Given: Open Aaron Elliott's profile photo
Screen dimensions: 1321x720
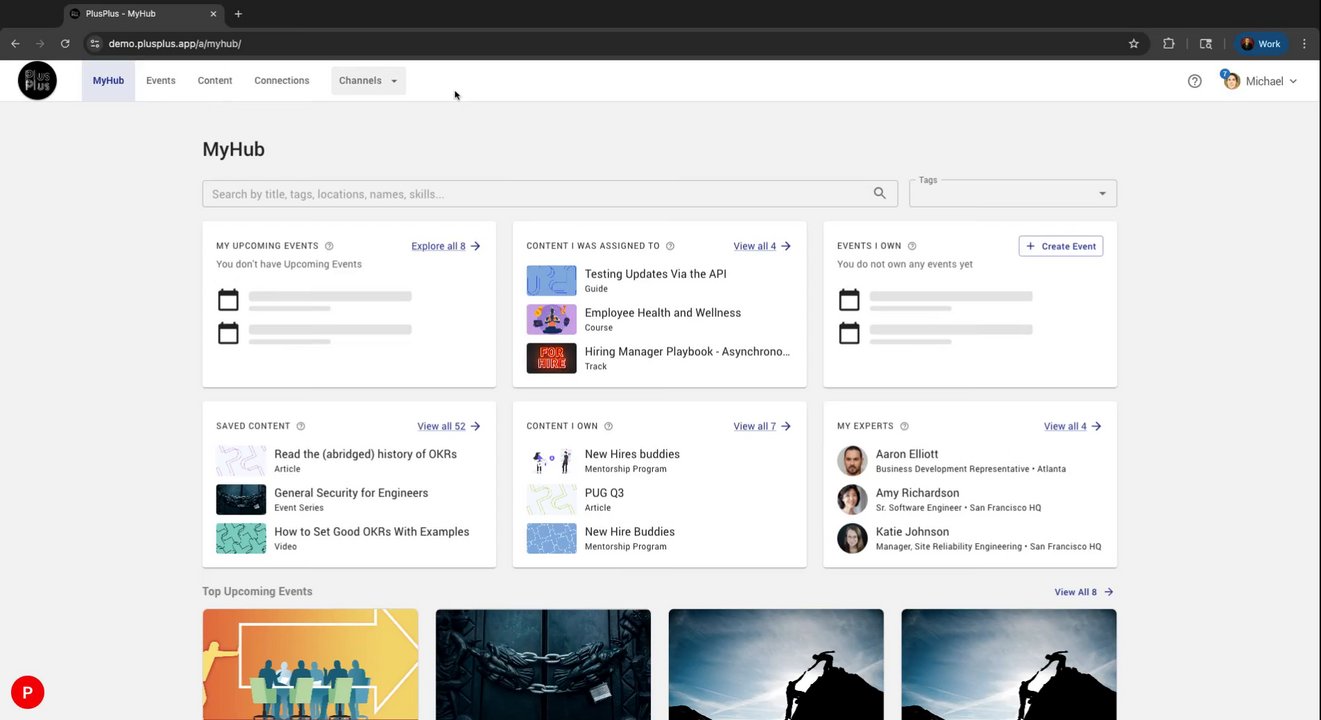Looking at the screenshot, I should (852, 460).
